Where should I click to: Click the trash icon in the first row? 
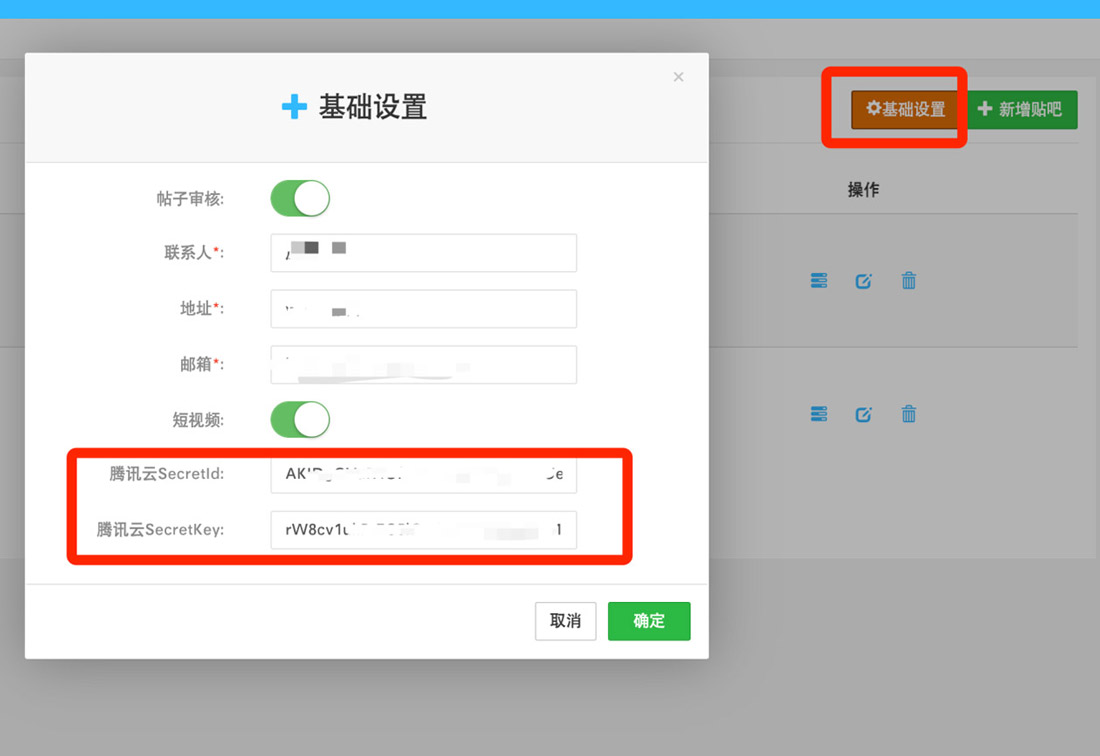point(908,281)
